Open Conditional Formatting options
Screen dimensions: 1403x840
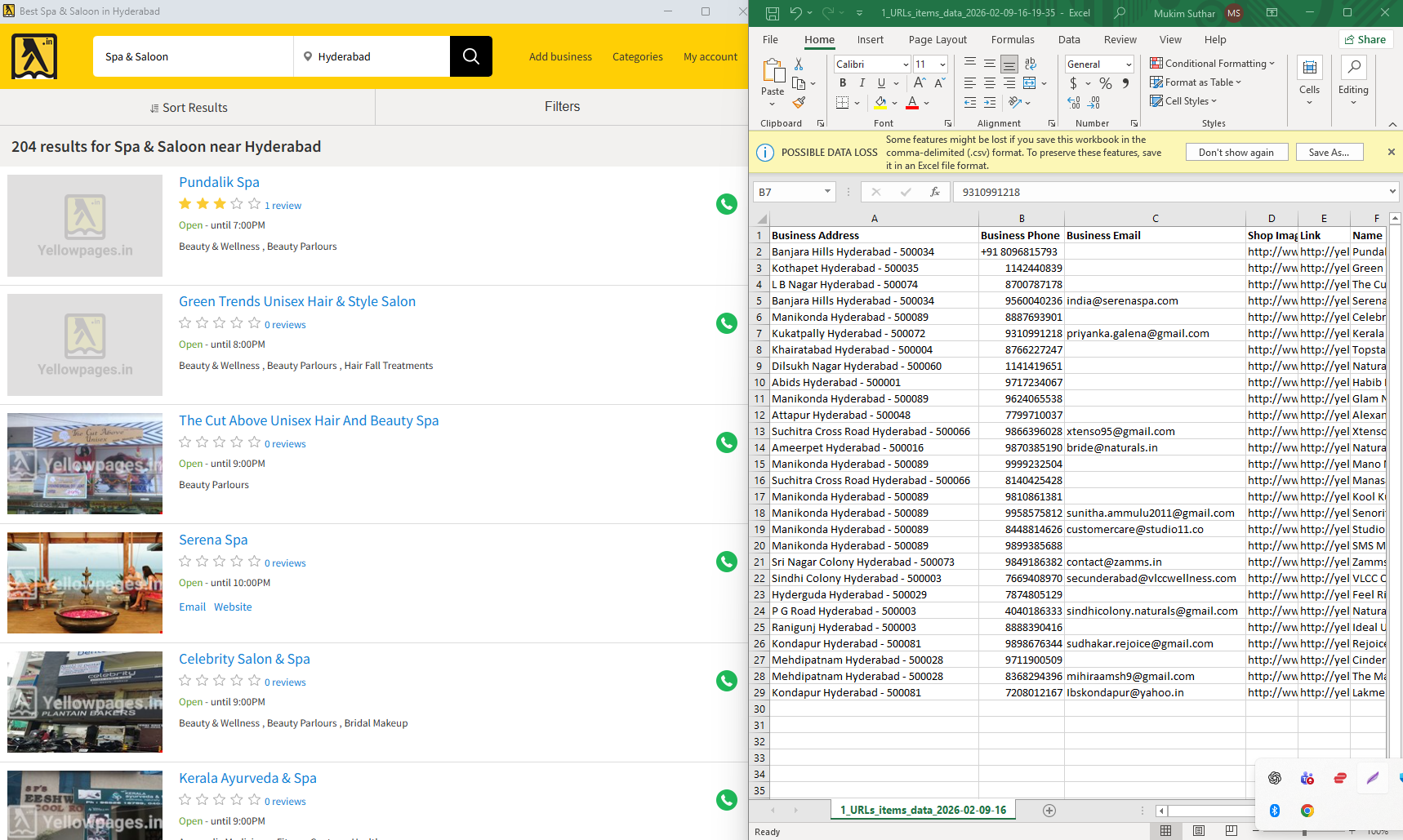click(x=1213, y=63)
